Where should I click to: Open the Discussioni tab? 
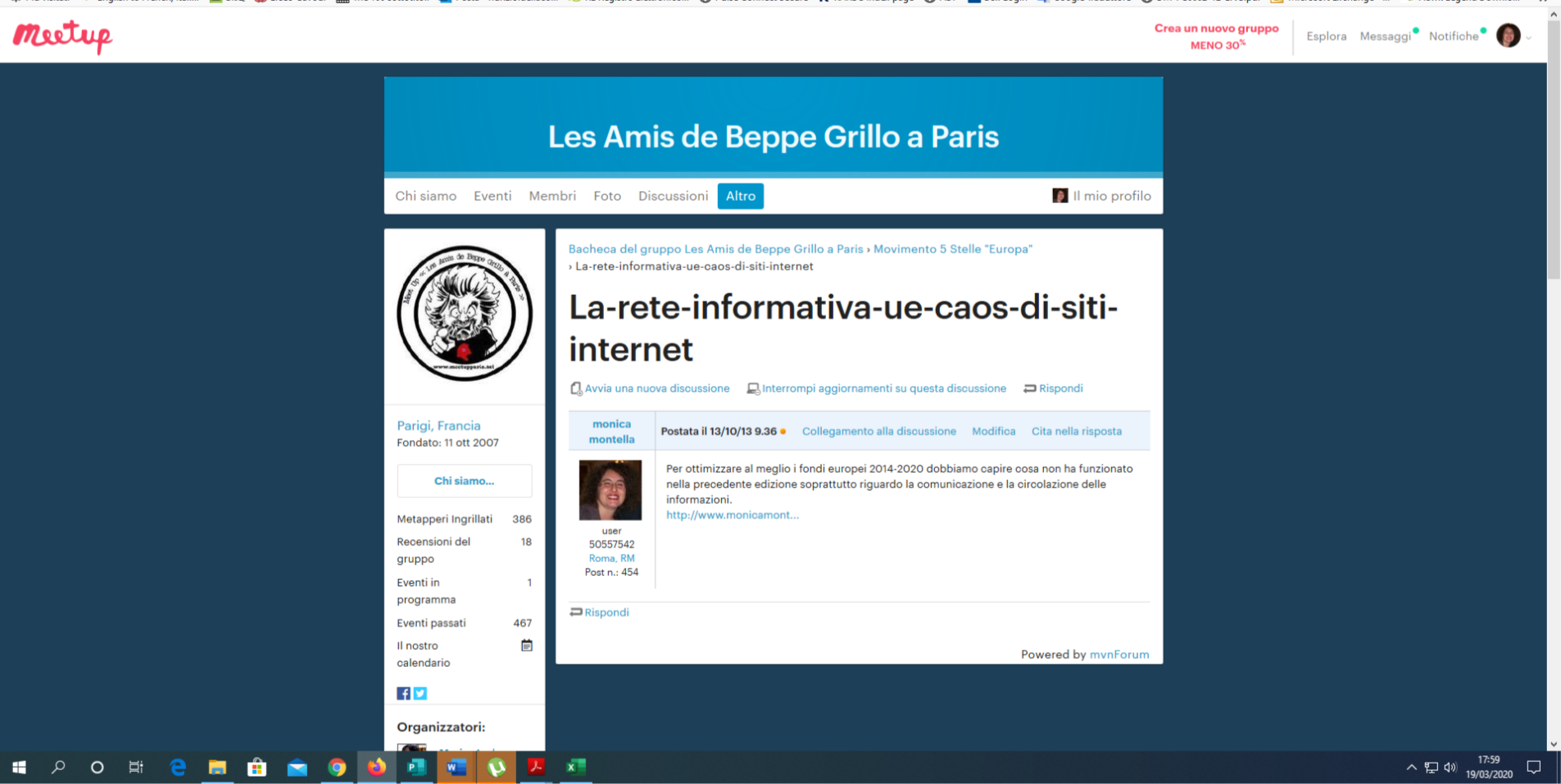click(x=674, y=196)
